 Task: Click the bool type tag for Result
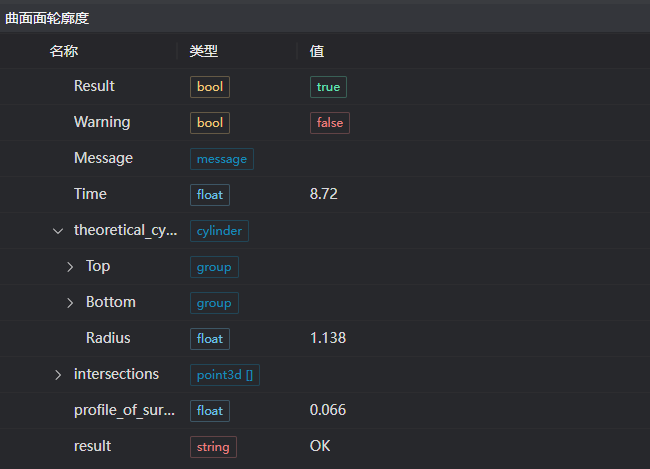210,87
